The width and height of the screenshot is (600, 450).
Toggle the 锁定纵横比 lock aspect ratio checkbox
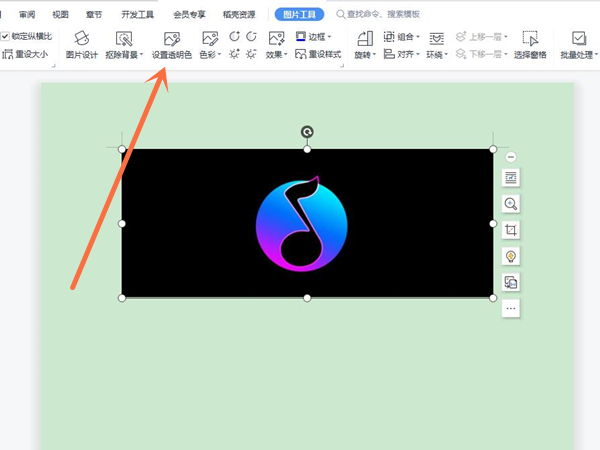6,36
